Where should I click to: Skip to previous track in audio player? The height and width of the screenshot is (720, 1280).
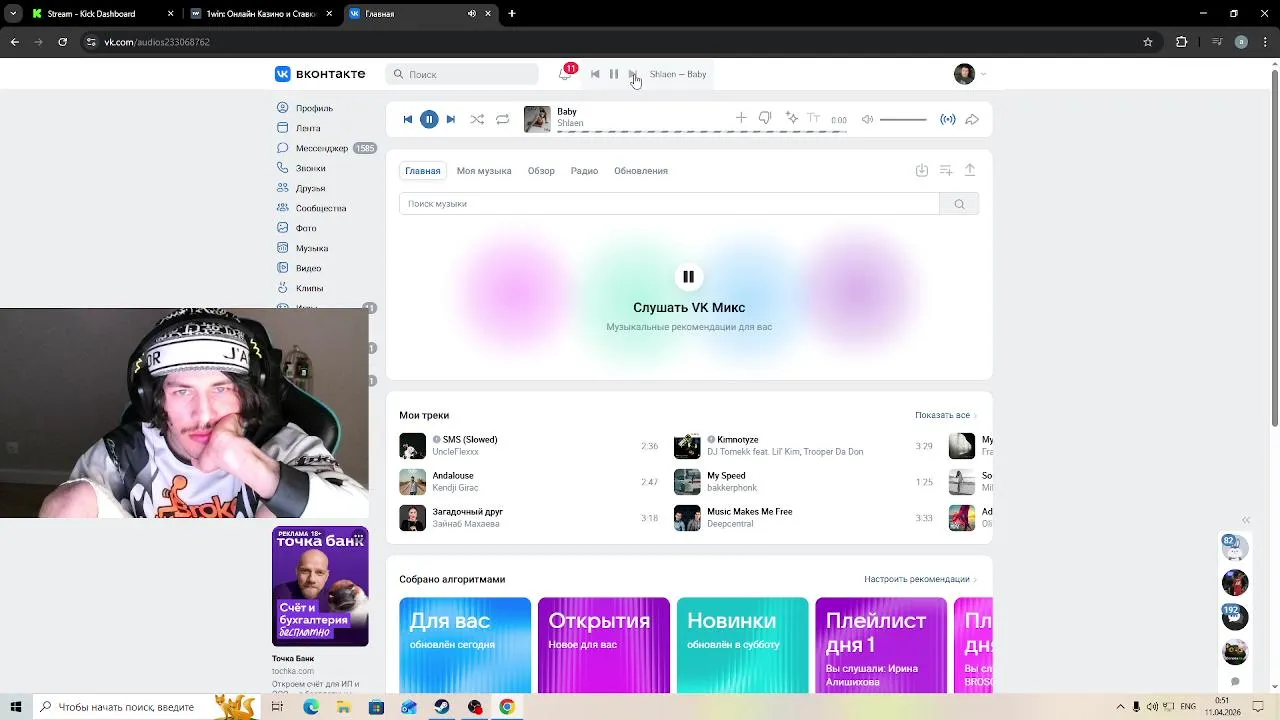(407, 119)
